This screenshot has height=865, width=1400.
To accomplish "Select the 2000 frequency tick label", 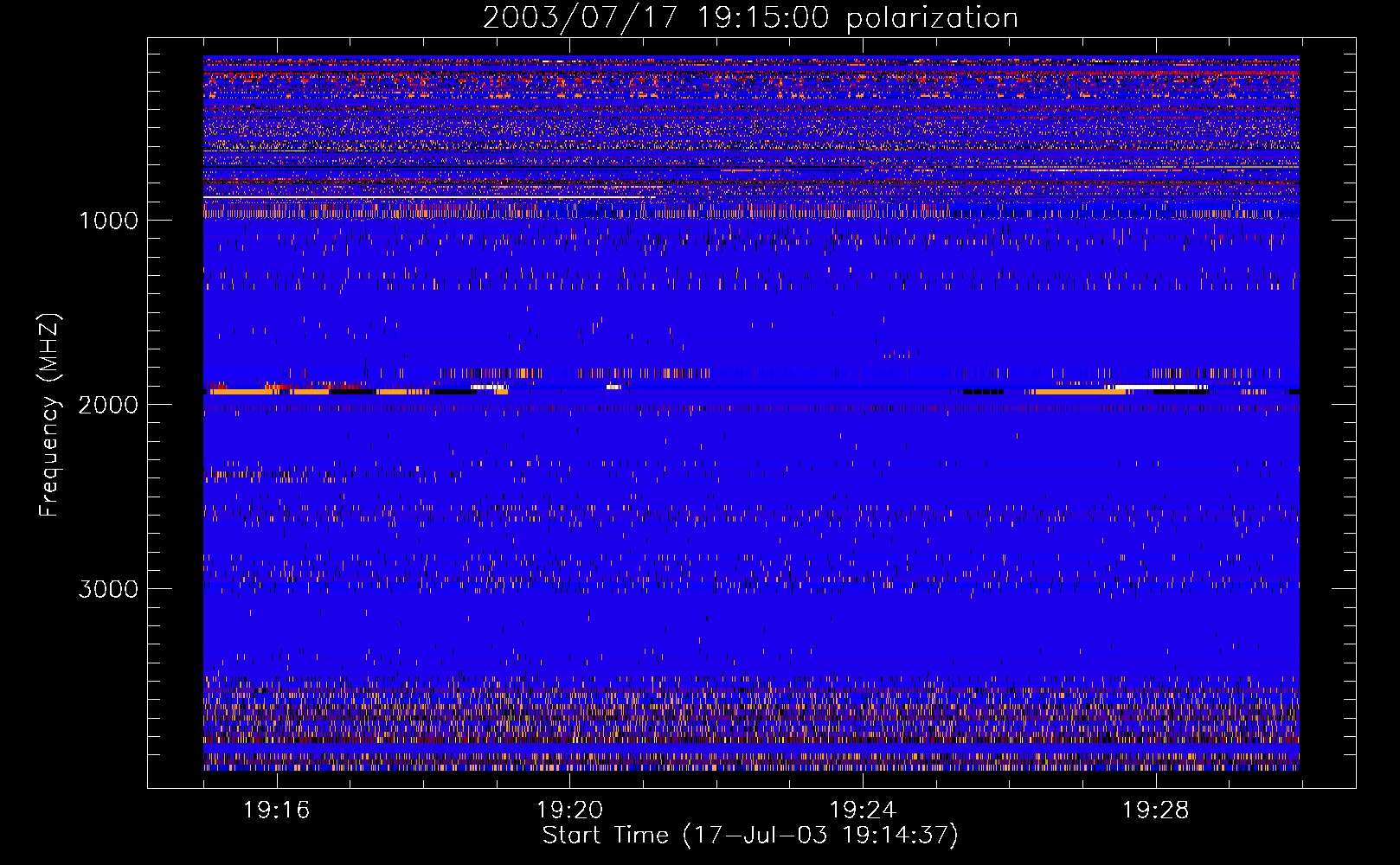I will point(108,405).
